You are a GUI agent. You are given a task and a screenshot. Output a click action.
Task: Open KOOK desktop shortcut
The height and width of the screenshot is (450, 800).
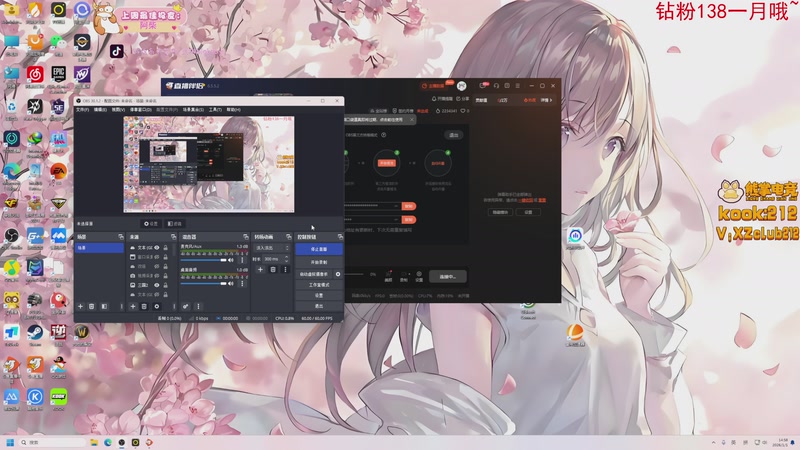[x=58, y=398]
